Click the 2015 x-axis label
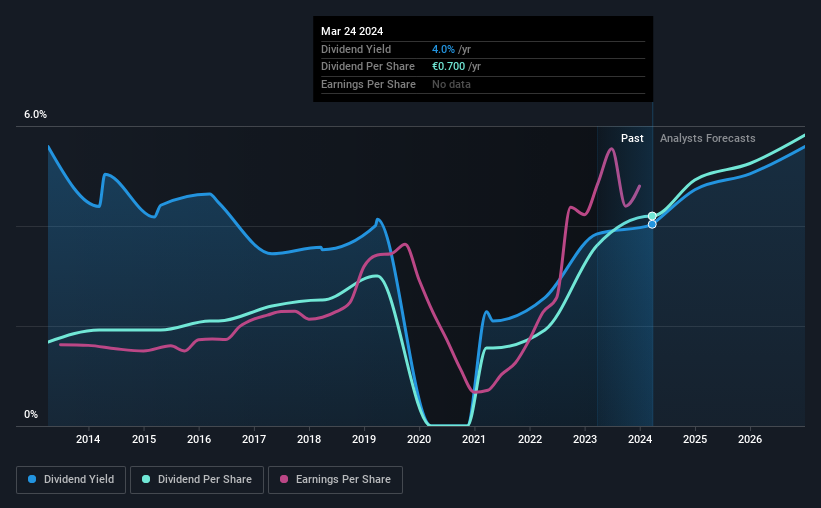This screenshot has width=821, height=508. [x=144, y=439]
